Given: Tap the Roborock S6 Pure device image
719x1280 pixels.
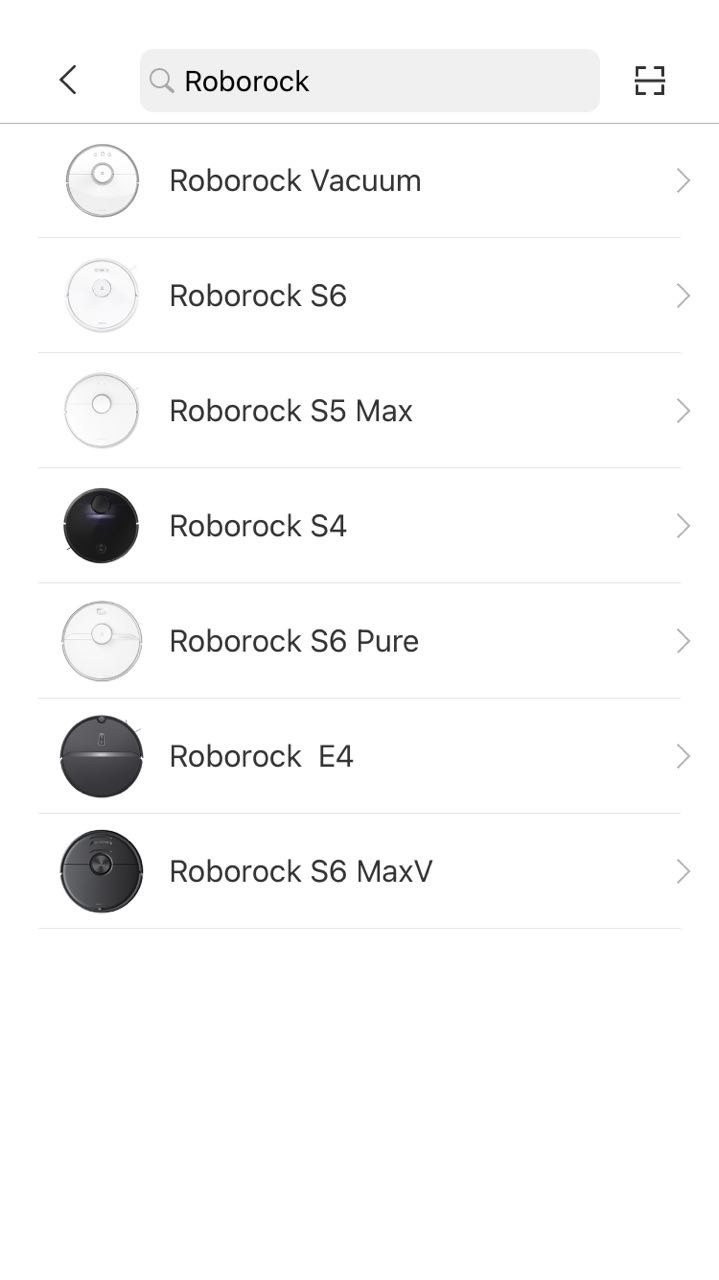Looking at the screenshot, I should (102, 641).
